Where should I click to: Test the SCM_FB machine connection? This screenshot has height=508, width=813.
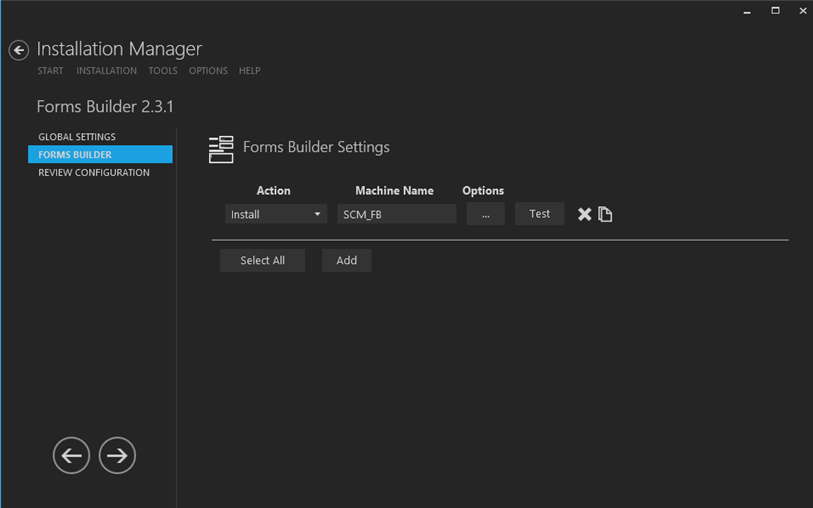[539, 214]
